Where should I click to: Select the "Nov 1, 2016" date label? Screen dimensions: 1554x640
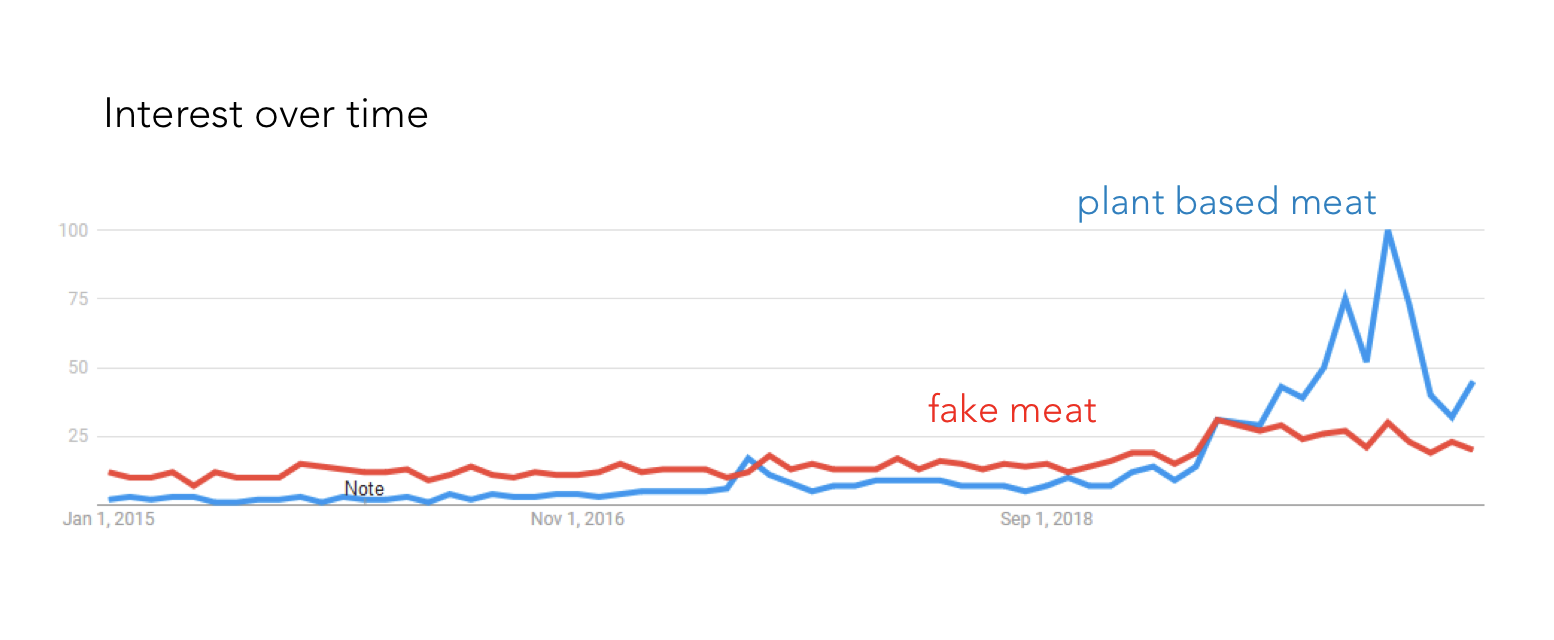[x=578, y=520]
